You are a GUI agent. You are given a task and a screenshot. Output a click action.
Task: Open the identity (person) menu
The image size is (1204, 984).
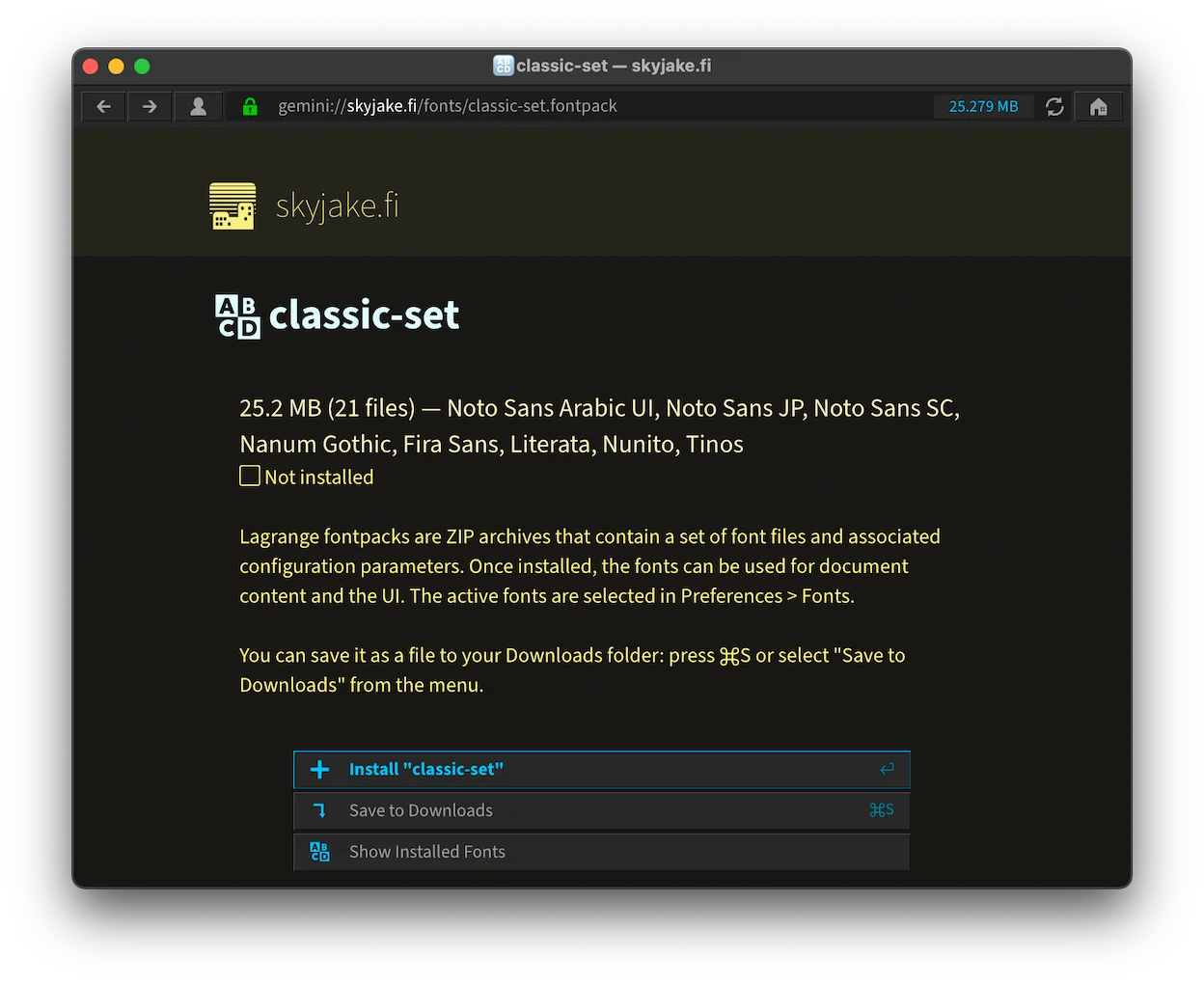point(198,106)
